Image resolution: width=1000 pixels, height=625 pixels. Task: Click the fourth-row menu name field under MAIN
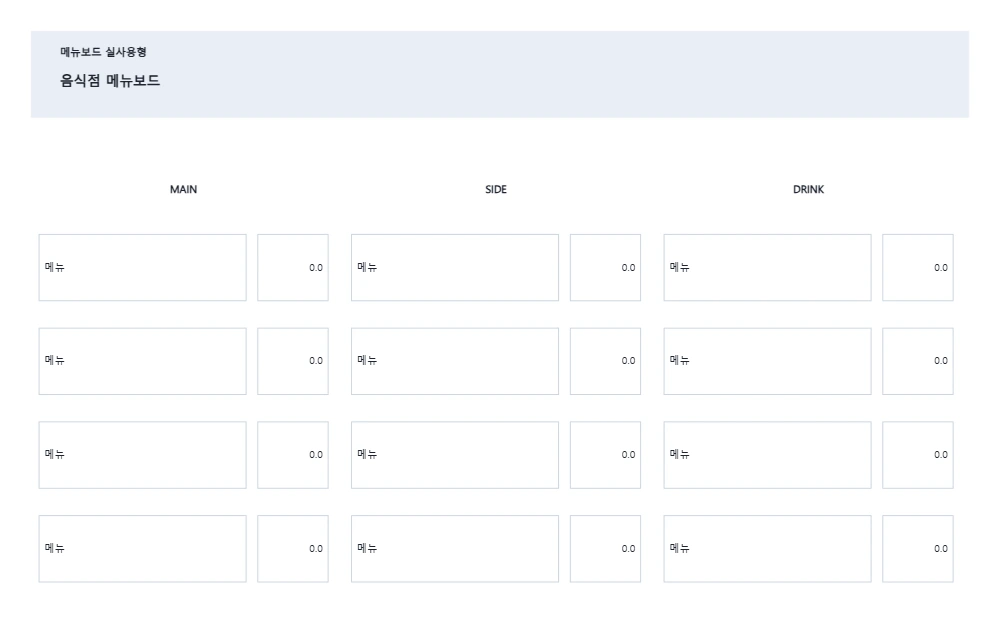tap(142, 548)
